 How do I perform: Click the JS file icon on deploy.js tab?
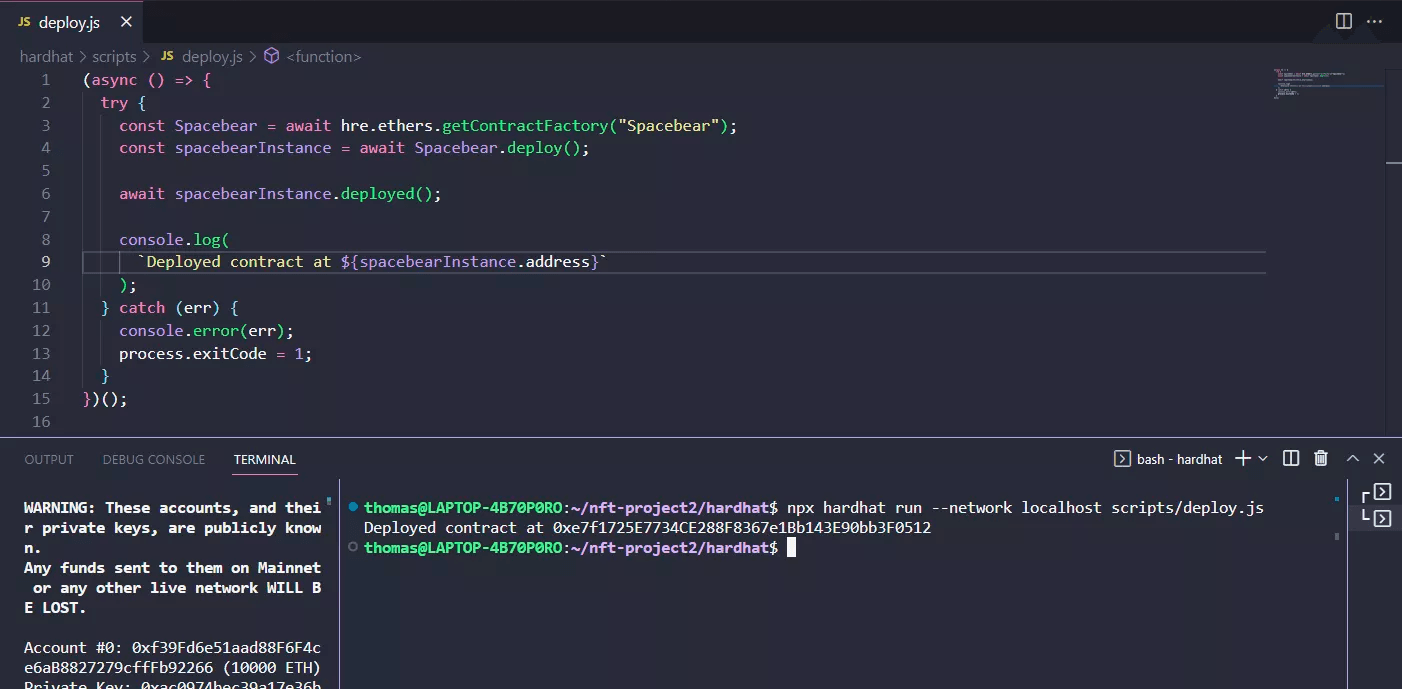tap(24, 22)
